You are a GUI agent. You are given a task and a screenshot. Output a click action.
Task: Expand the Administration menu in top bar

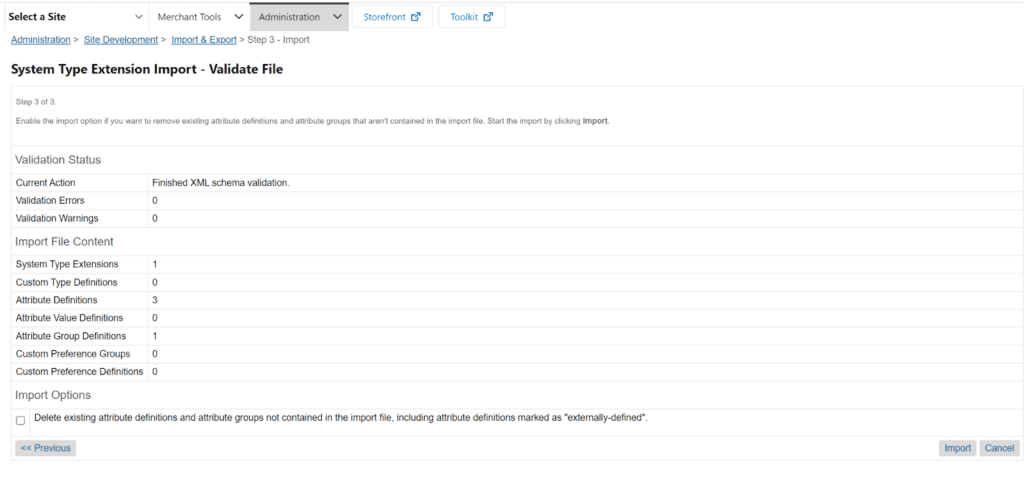point(289,17)
